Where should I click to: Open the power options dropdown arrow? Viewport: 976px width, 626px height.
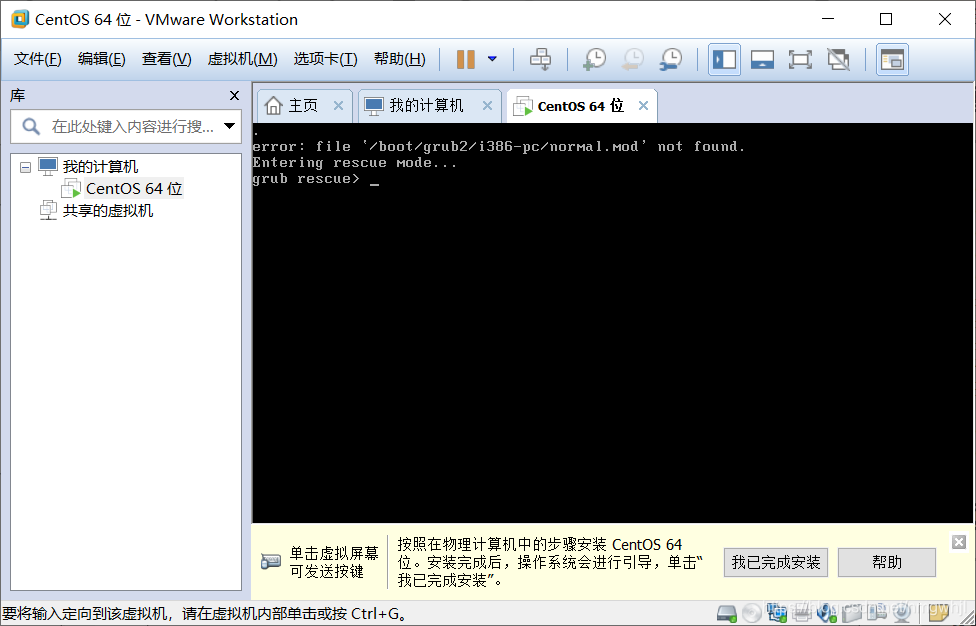coord(492,59)
